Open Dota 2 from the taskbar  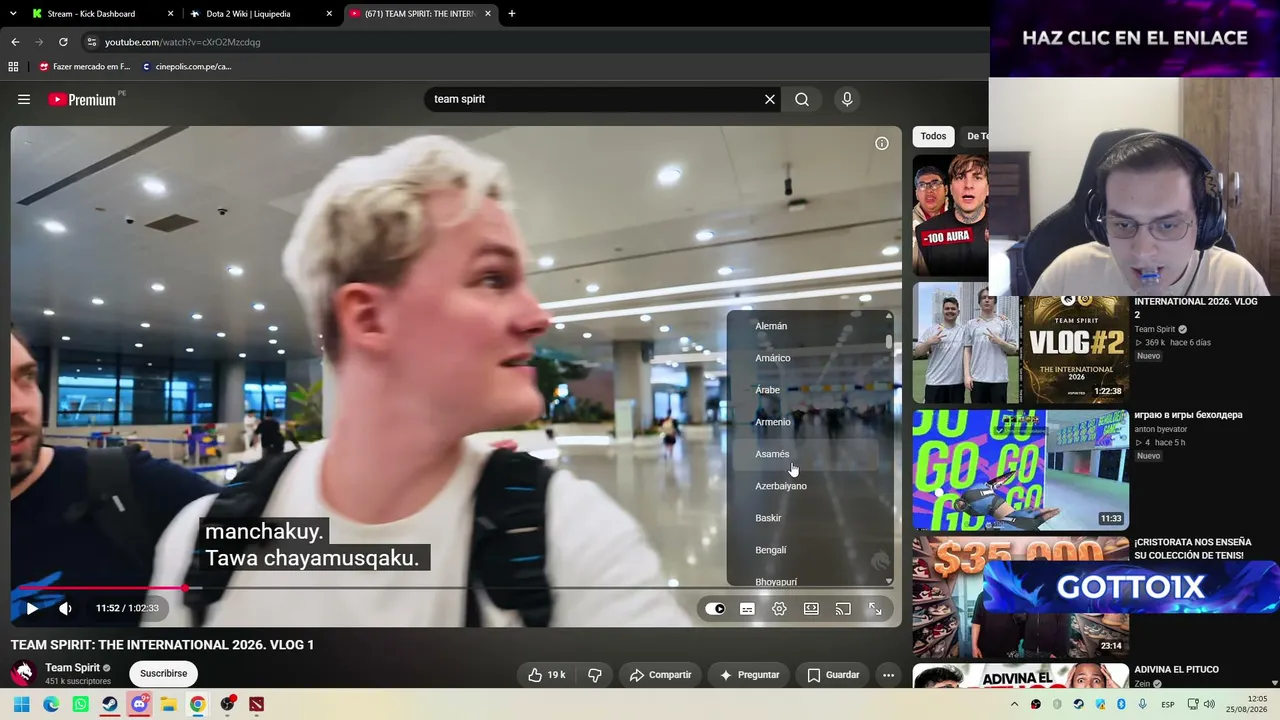pyautogui.click(x=257, y=704)
